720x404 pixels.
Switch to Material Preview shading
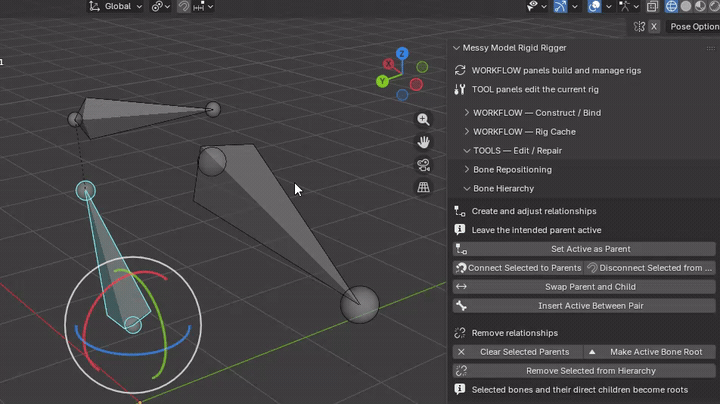coord(700,6)
